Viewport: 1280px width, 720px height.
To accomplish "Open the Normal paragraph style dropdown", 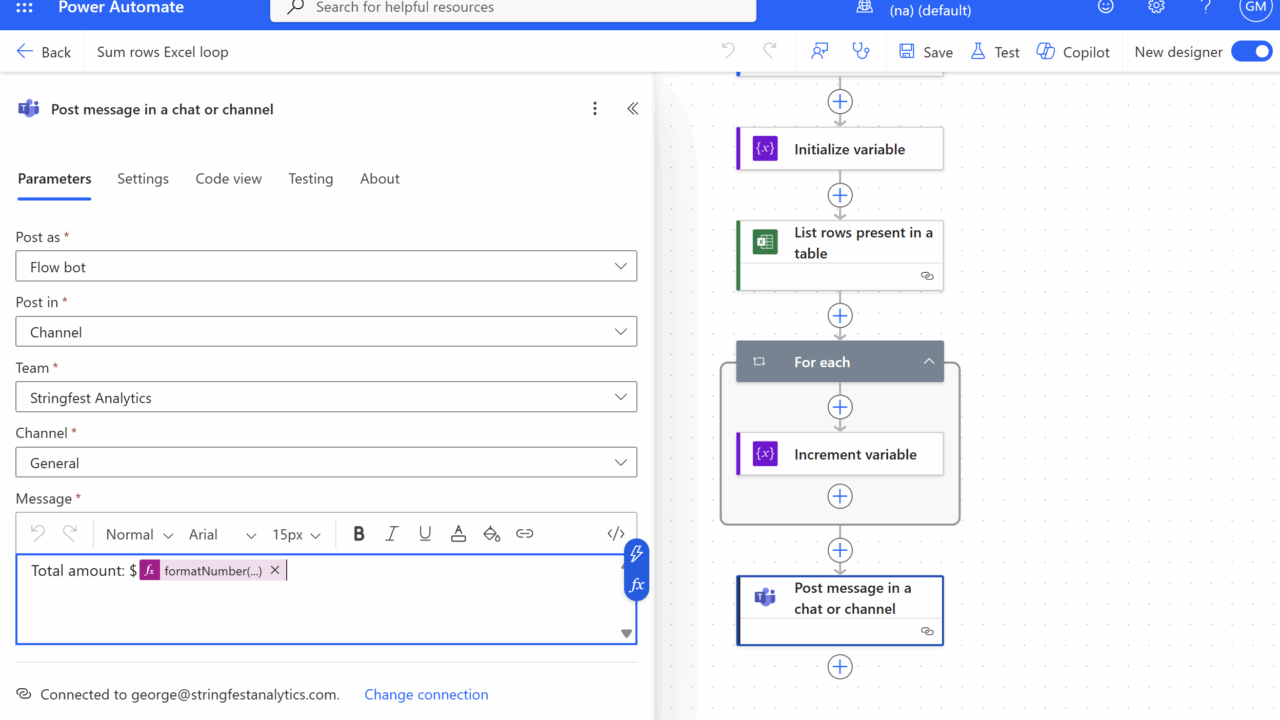I will point(140,534).
